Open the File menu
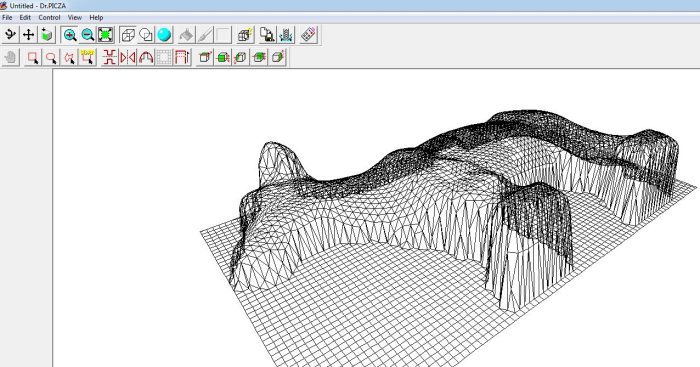Viewport: 700px width, 367px height. [x=7, y=17]
